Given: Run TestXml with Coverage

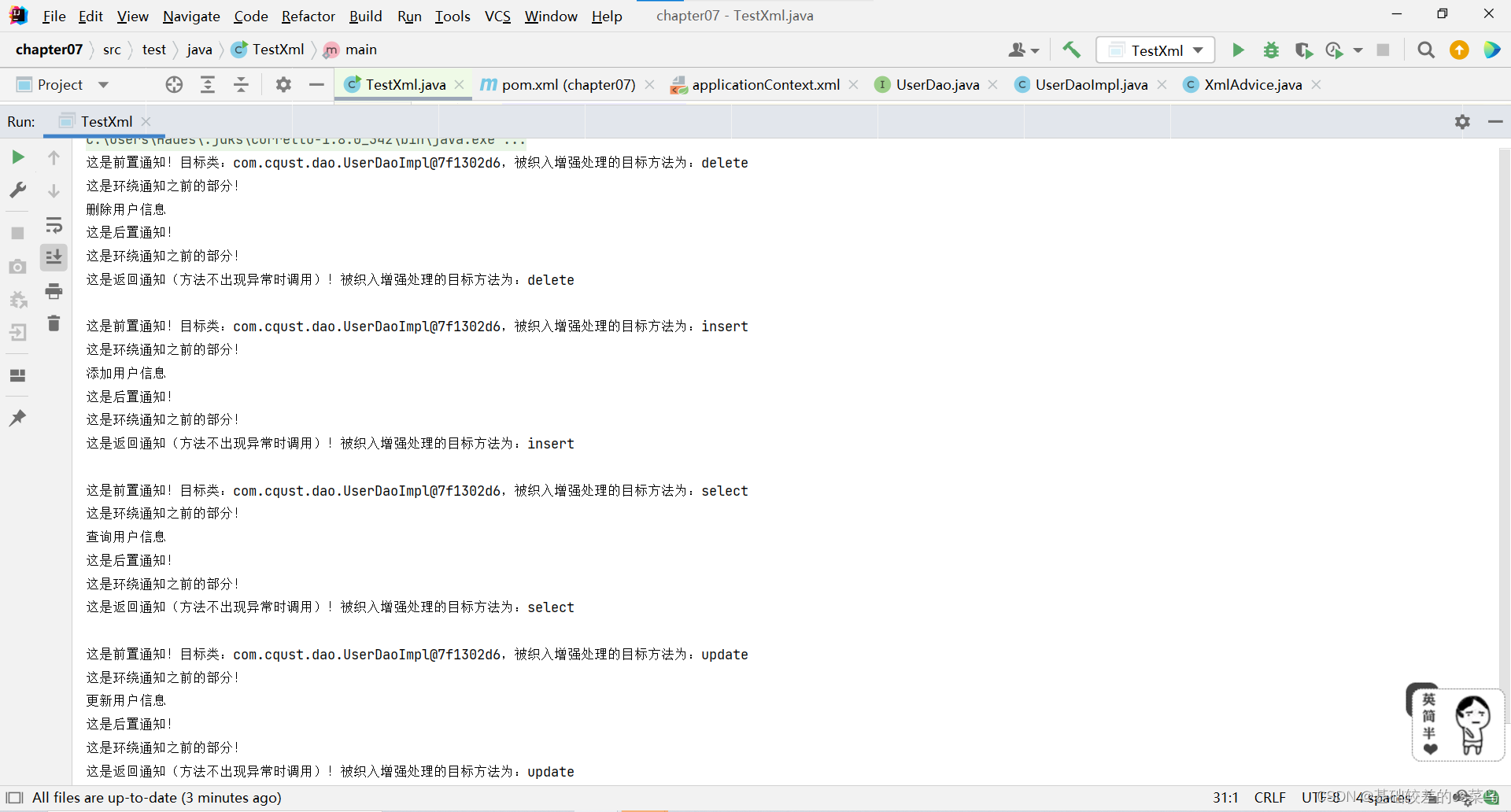Looking at the screenshot, I should pos(1303,50).
